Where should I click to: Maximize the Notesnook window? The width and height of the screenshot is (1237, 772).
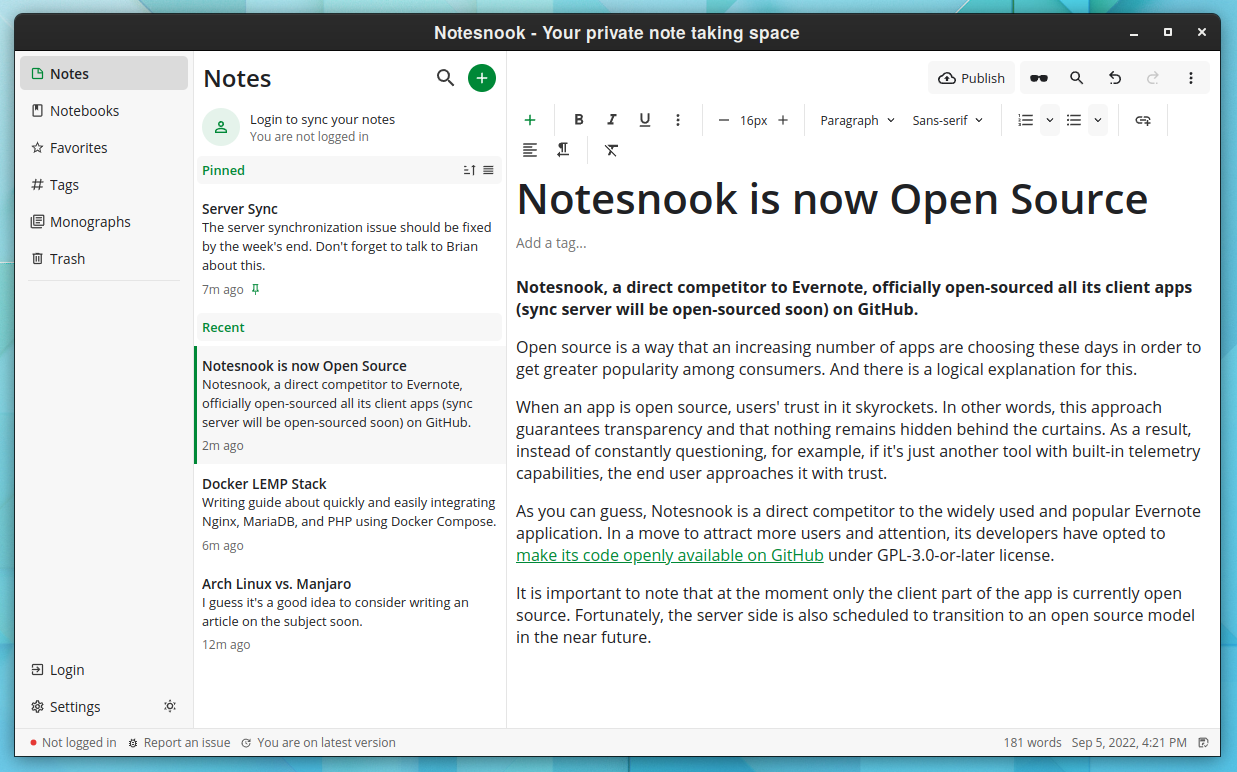pos(1167,33)
